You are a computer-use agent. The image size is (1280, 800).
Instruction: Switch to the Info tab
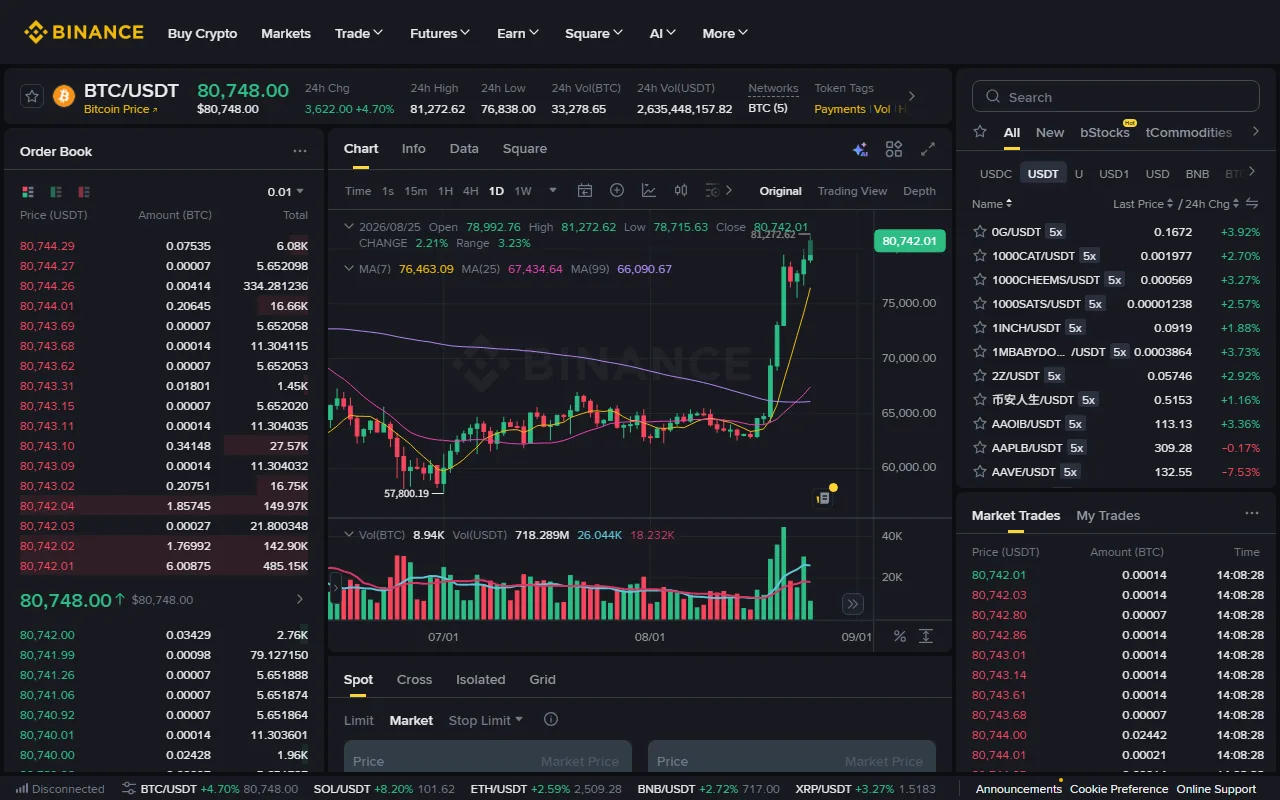point(414,148)
